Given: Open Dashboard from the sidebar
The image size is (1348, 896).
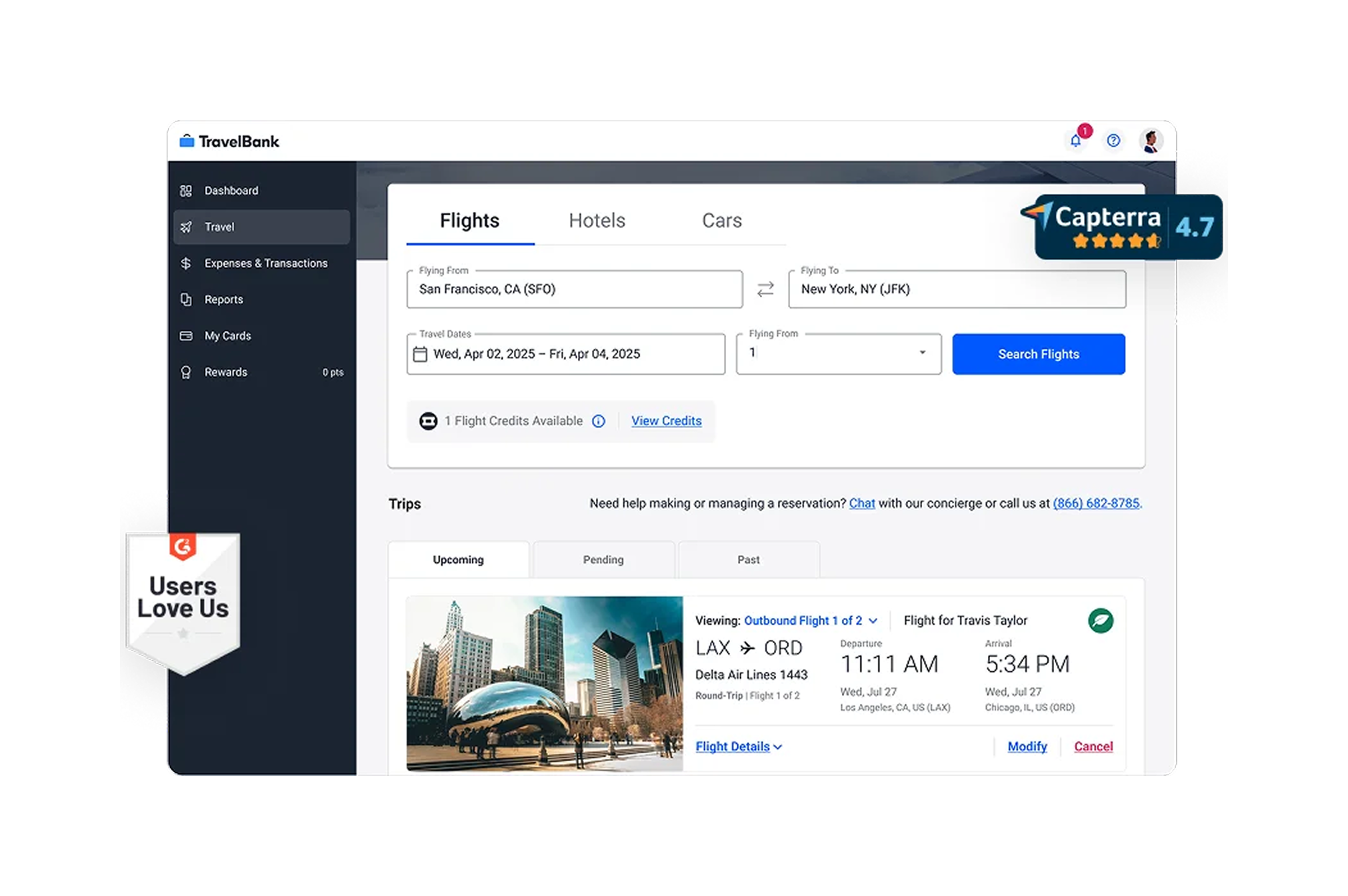Looking at the screenshot, I should tap(231, 191).
